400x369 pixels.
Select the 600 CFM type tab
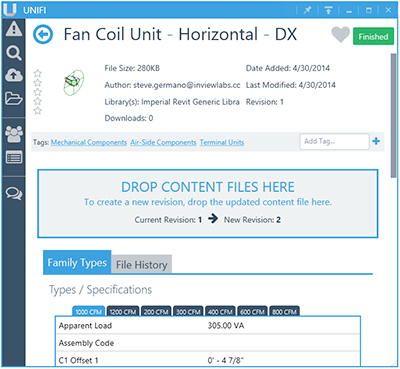(252, 312)
